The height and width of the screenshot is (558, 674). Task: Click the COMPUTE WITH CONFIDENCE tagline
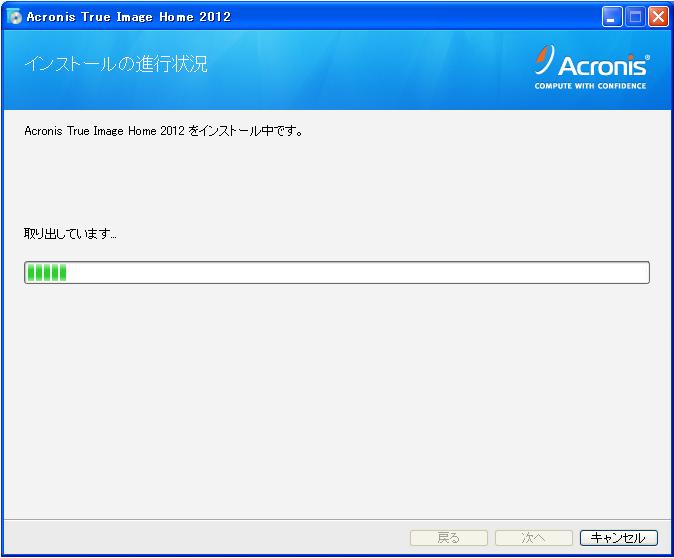590,86
